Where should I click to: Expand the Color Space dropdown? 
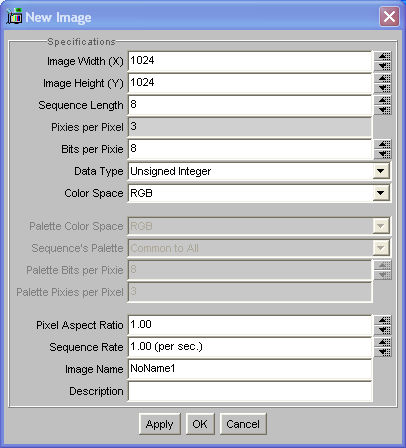point(381,193)
